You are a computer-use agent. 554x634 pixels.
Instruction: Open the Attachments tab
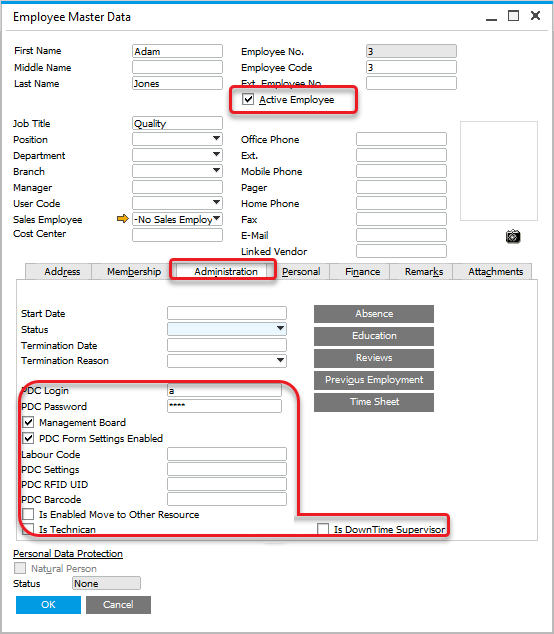pyautogui.click(x=492, y=271)
